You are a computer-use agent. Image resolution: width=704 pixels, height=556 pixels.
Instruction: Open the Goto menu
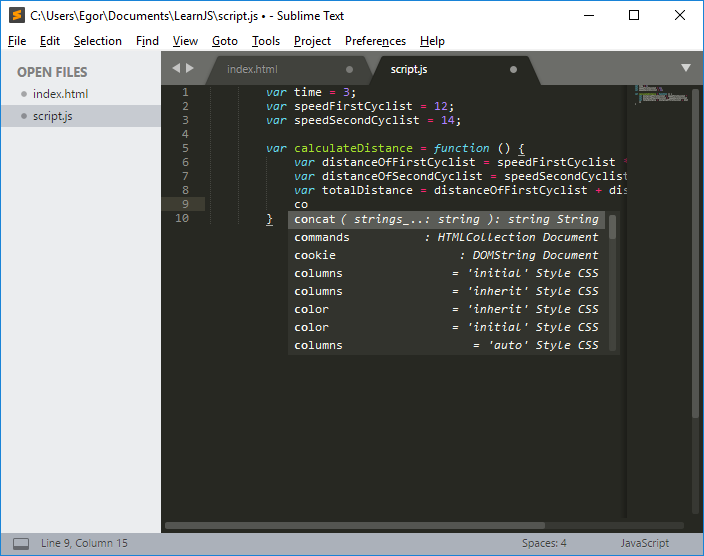pyautogui.click(x=225, y=41)
